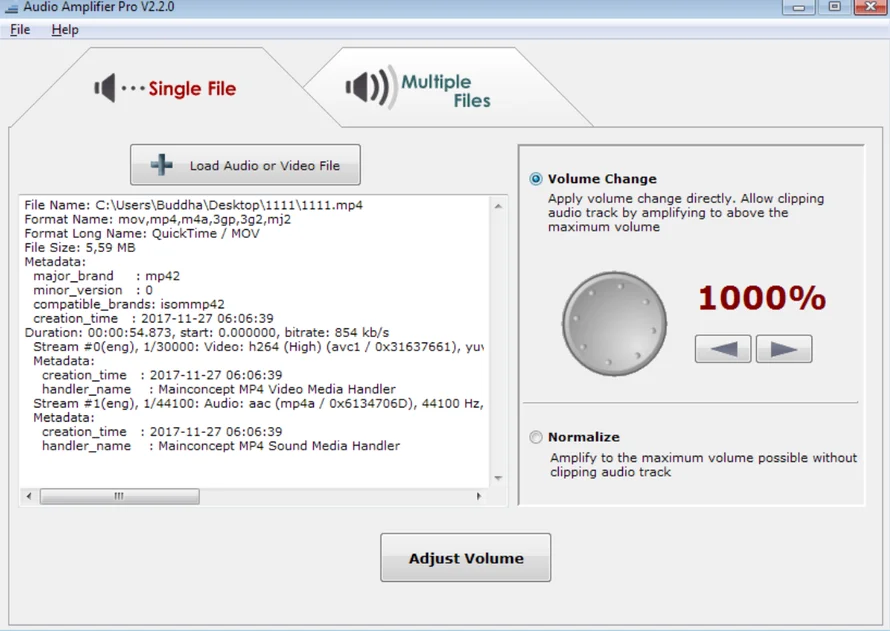This screenshot has width=890, height=631.
Task: Click the Audio Amplifier Pro title bar icon
Action: (x=11, y=8)
